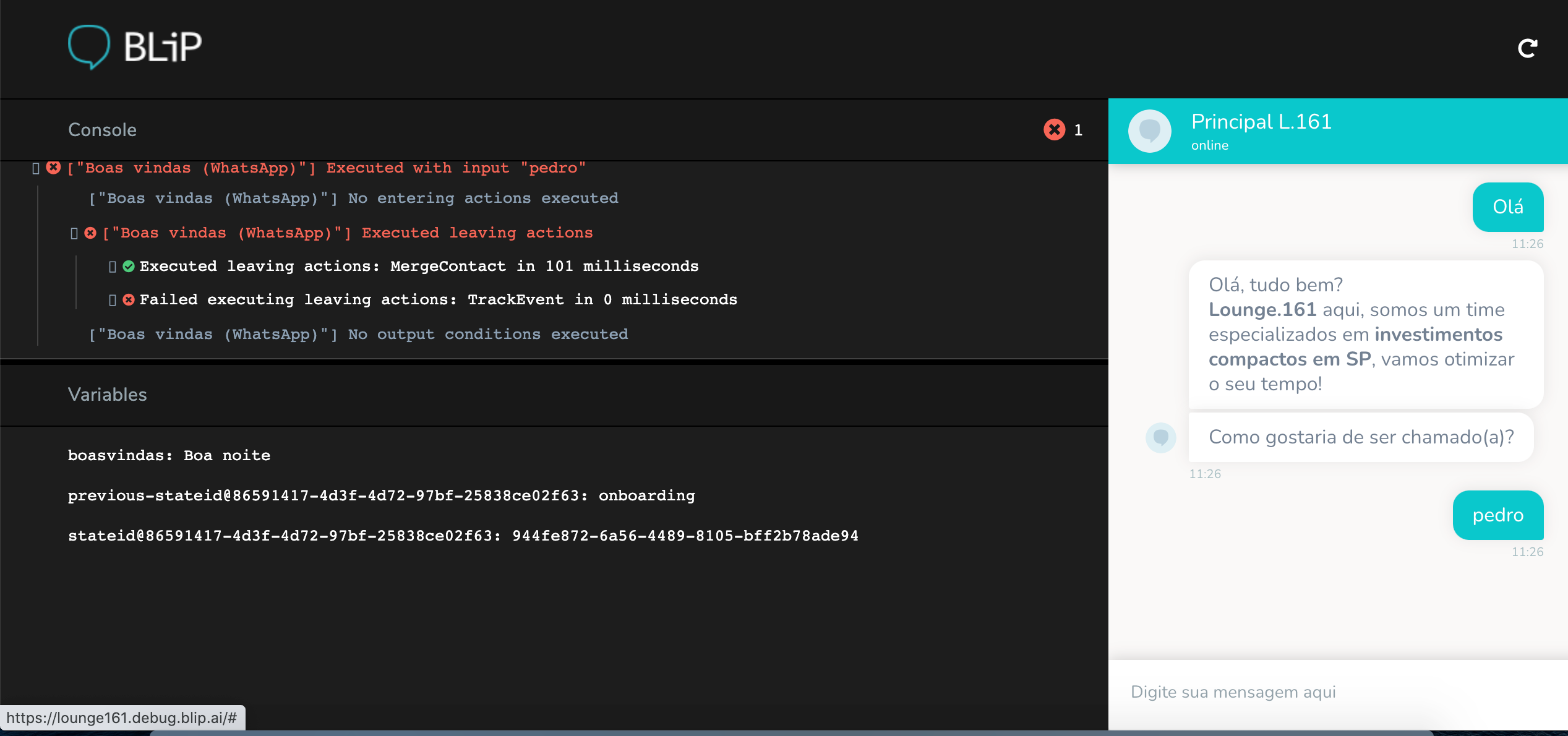1568x736 pixels.
Task: Click Como gostaria de ser chamado(a)? message
Action: (1361, 437)
